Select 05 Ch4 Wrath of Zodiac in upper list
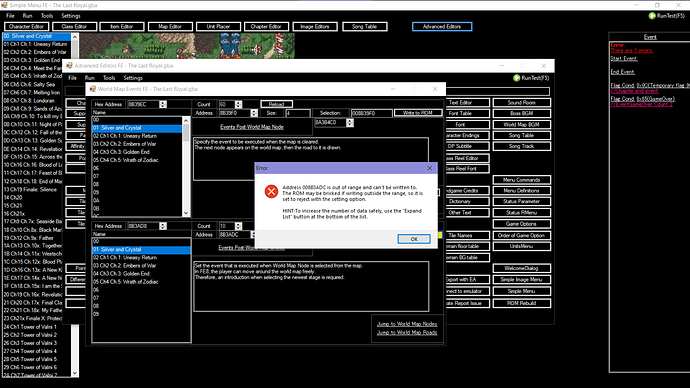 coord(137,160)
